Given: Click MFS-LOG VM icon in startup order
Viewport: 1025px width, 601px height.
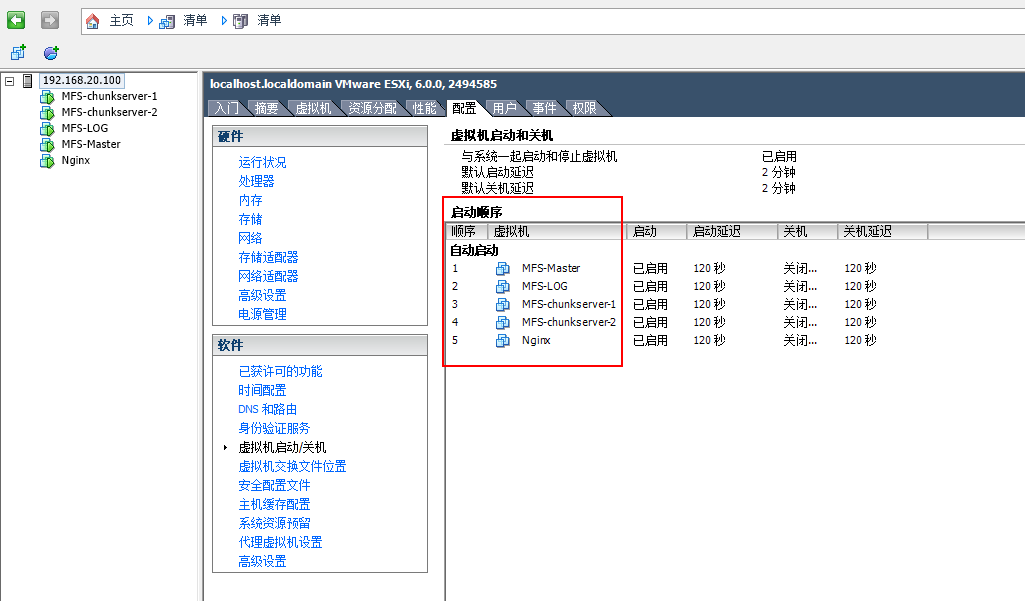Looking at the screenshot, I should point(503,286).
